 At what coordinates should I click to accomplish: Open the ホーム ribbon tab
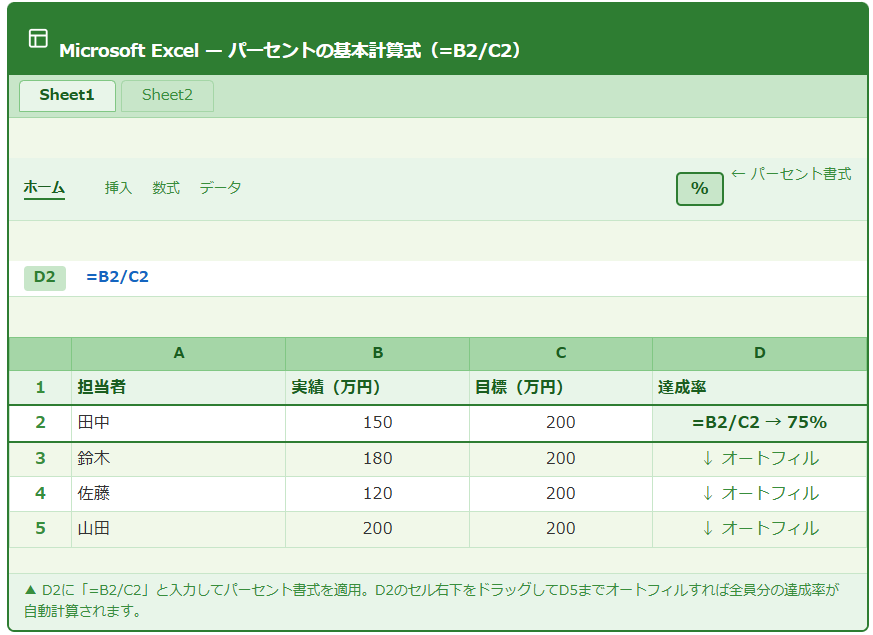[x=44, y=188]
